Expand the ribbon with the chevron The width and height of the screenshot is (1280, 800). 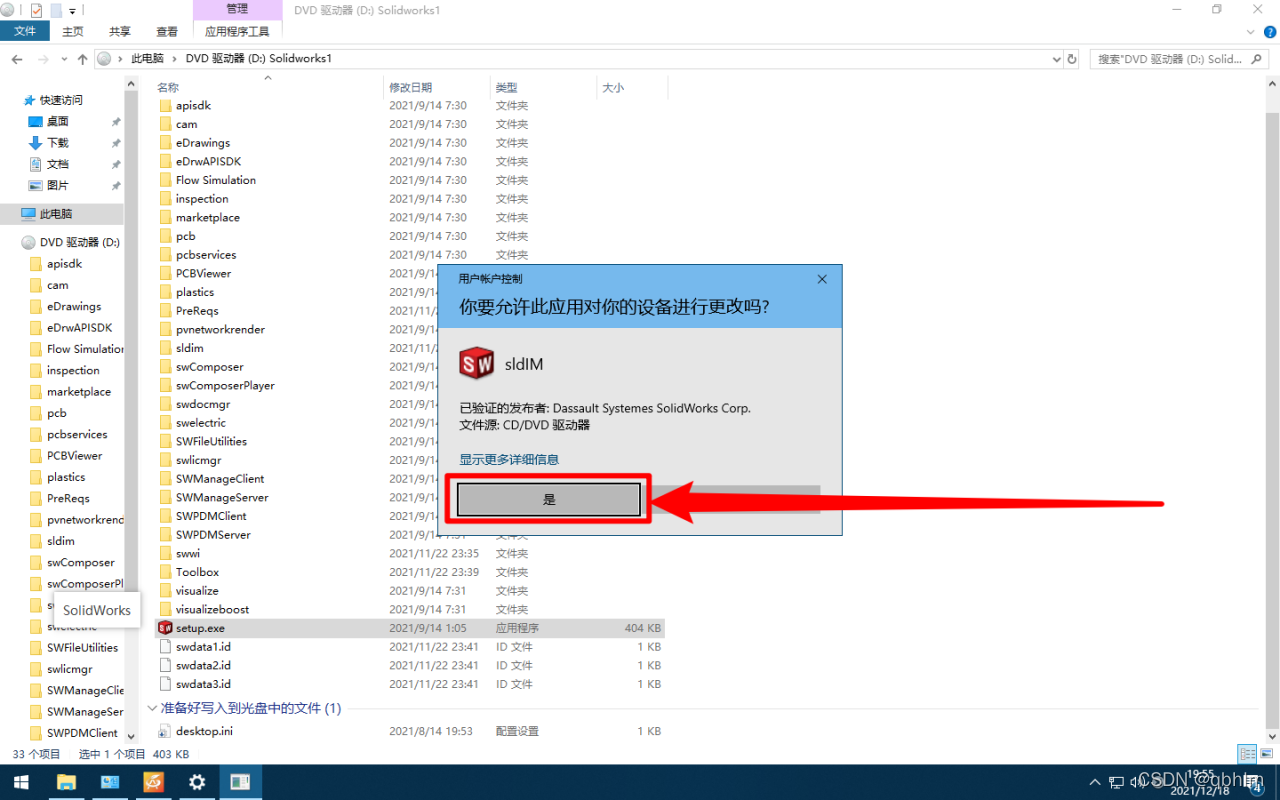(1252, 32)
